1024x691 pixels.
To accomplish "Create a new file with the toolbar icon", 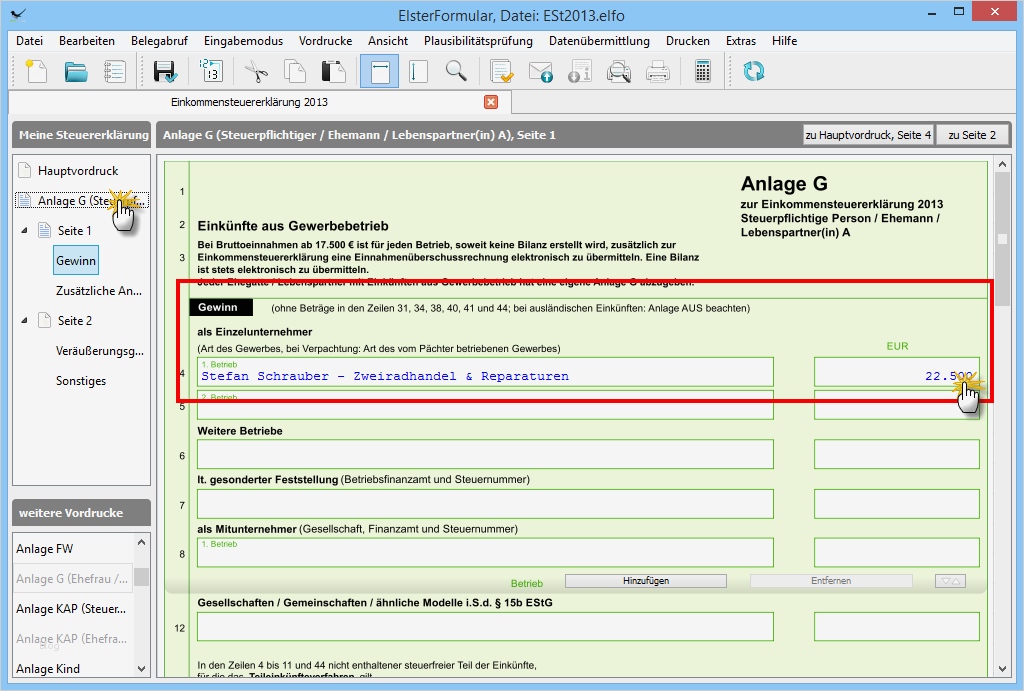I will click(x=37, y=71).
